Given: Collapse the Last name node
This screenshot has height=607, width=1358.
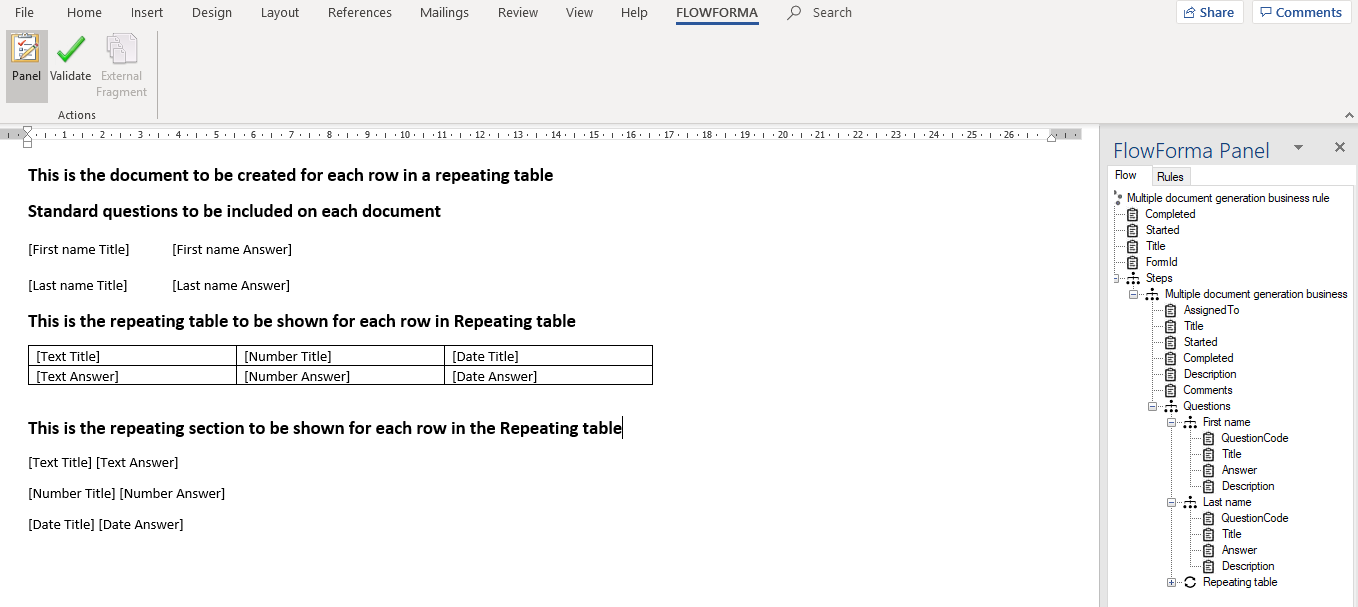Looking at the screenshot, I should coord(1172,502).
